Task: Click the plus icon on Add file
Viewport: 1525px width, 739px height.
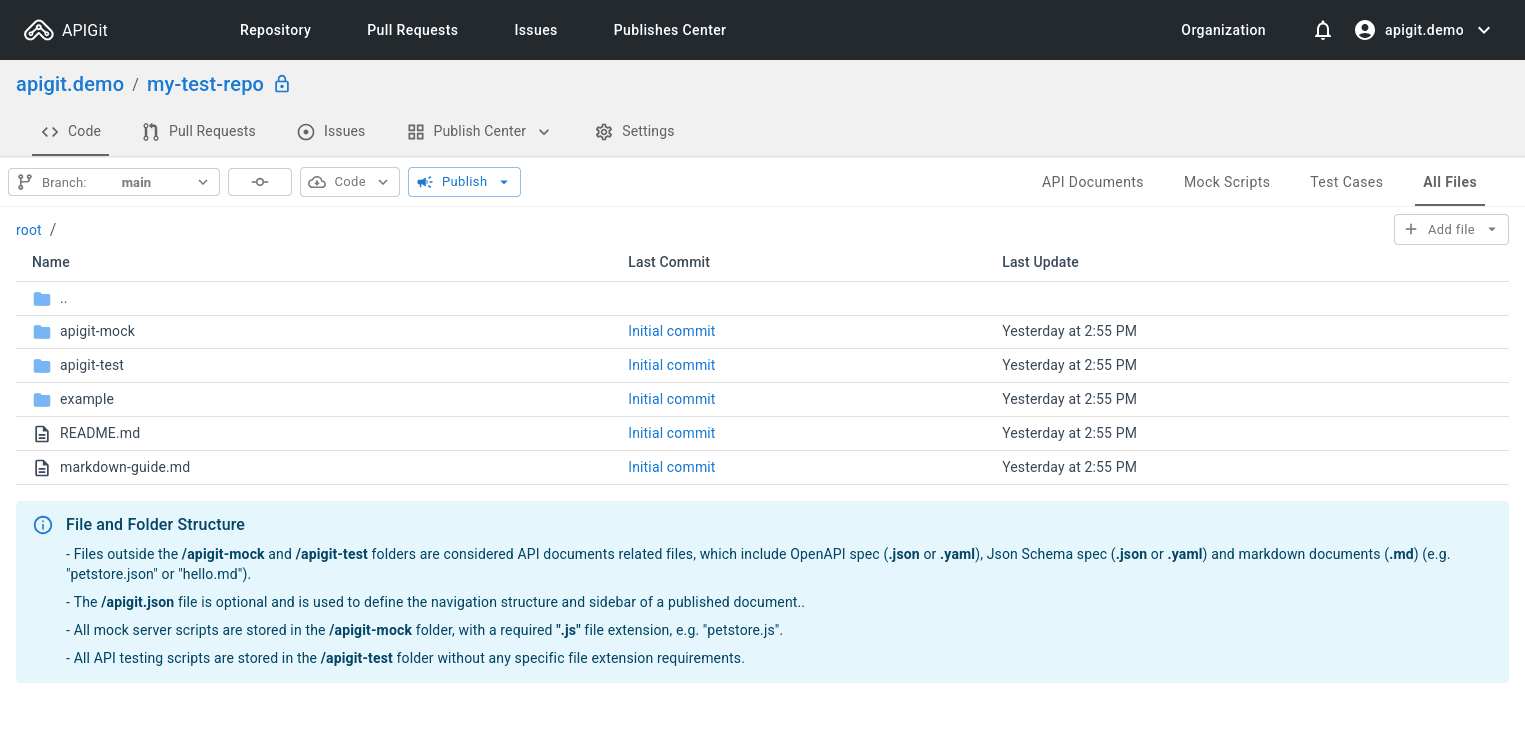Action: pyautogui.click(x=1411, y=229)
